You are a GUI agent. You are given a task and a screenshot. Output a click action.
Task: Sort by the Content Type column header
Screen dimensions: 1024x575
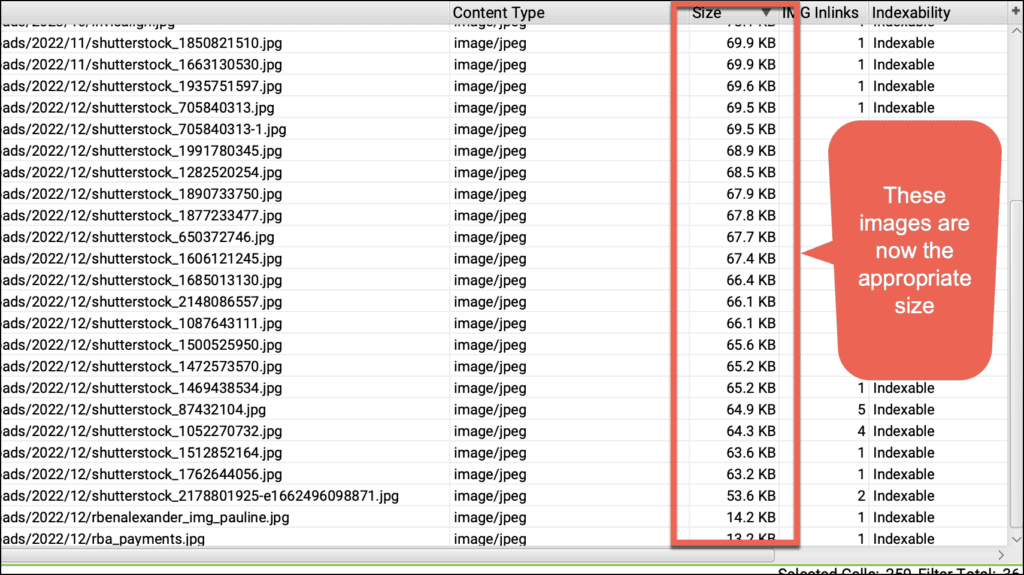498,13
